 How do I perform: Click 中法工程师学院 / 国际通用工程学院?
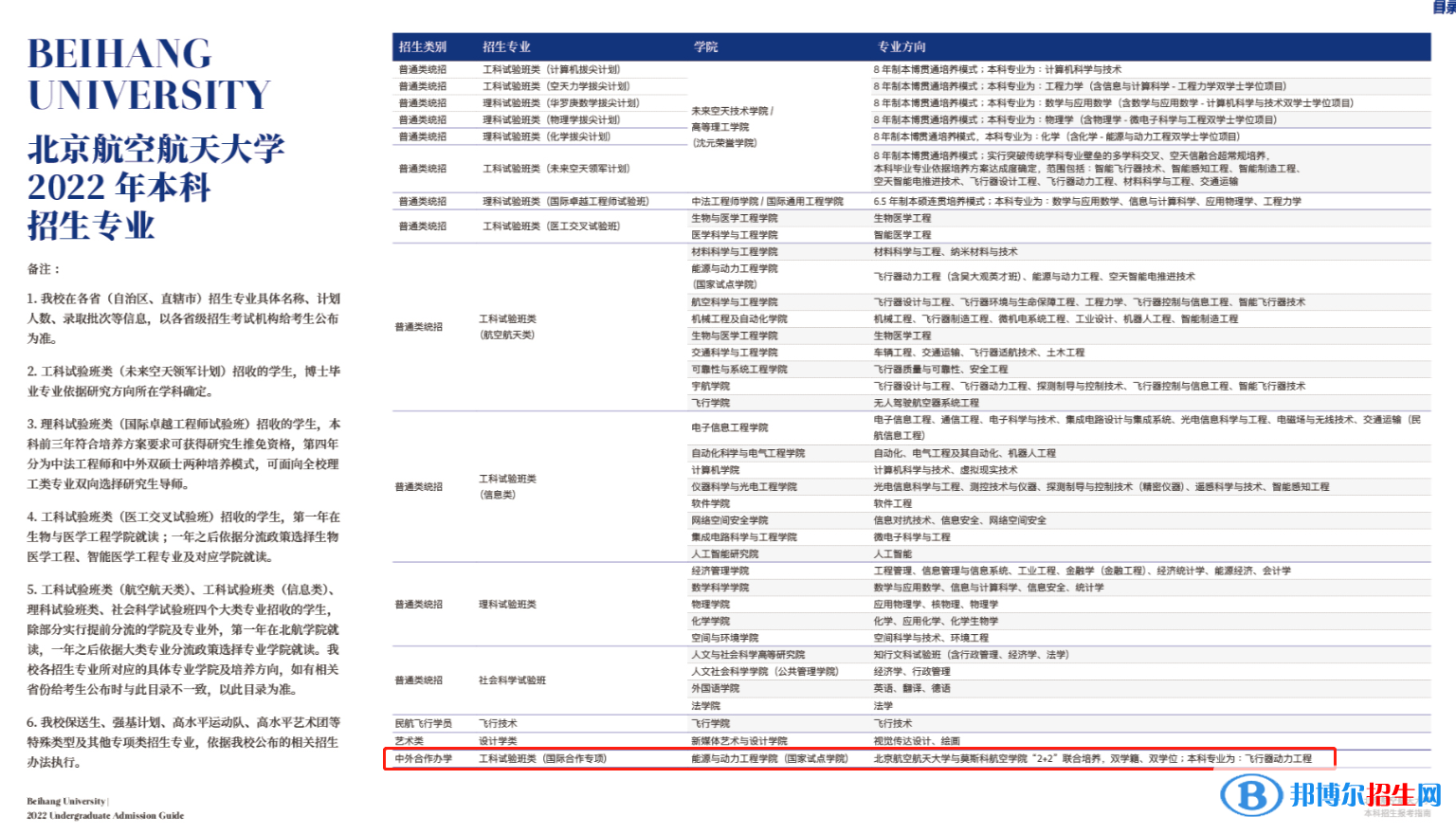(x=767, y=201)
